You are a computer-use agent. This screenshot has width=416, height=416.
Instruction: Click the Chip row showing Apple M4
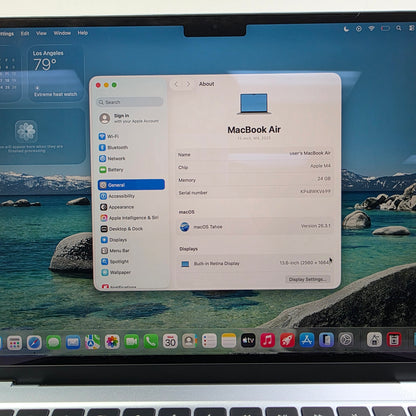click(x=254, y=167)
